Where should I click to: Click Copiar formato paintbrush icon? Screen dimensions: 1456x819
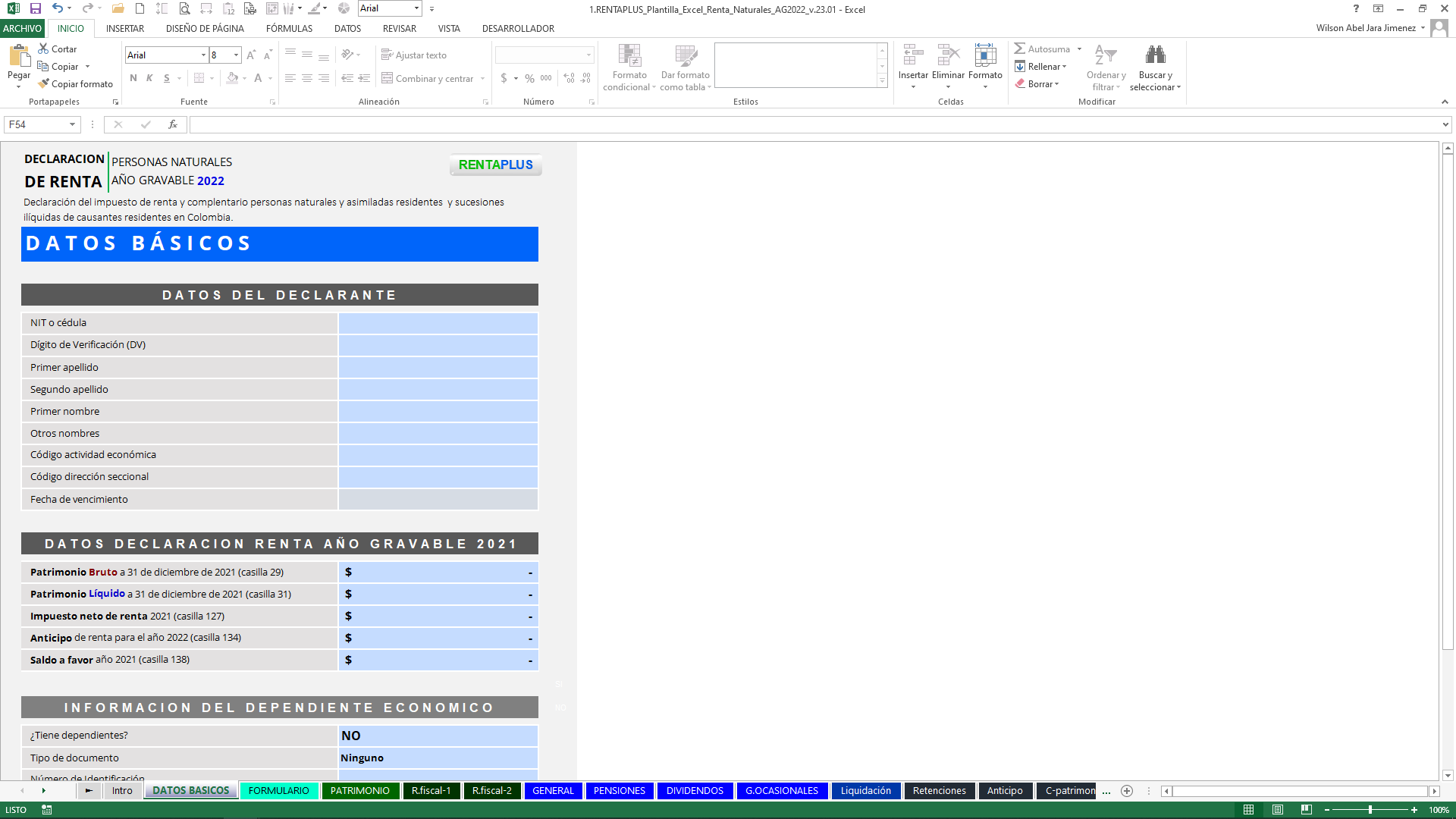43,83
